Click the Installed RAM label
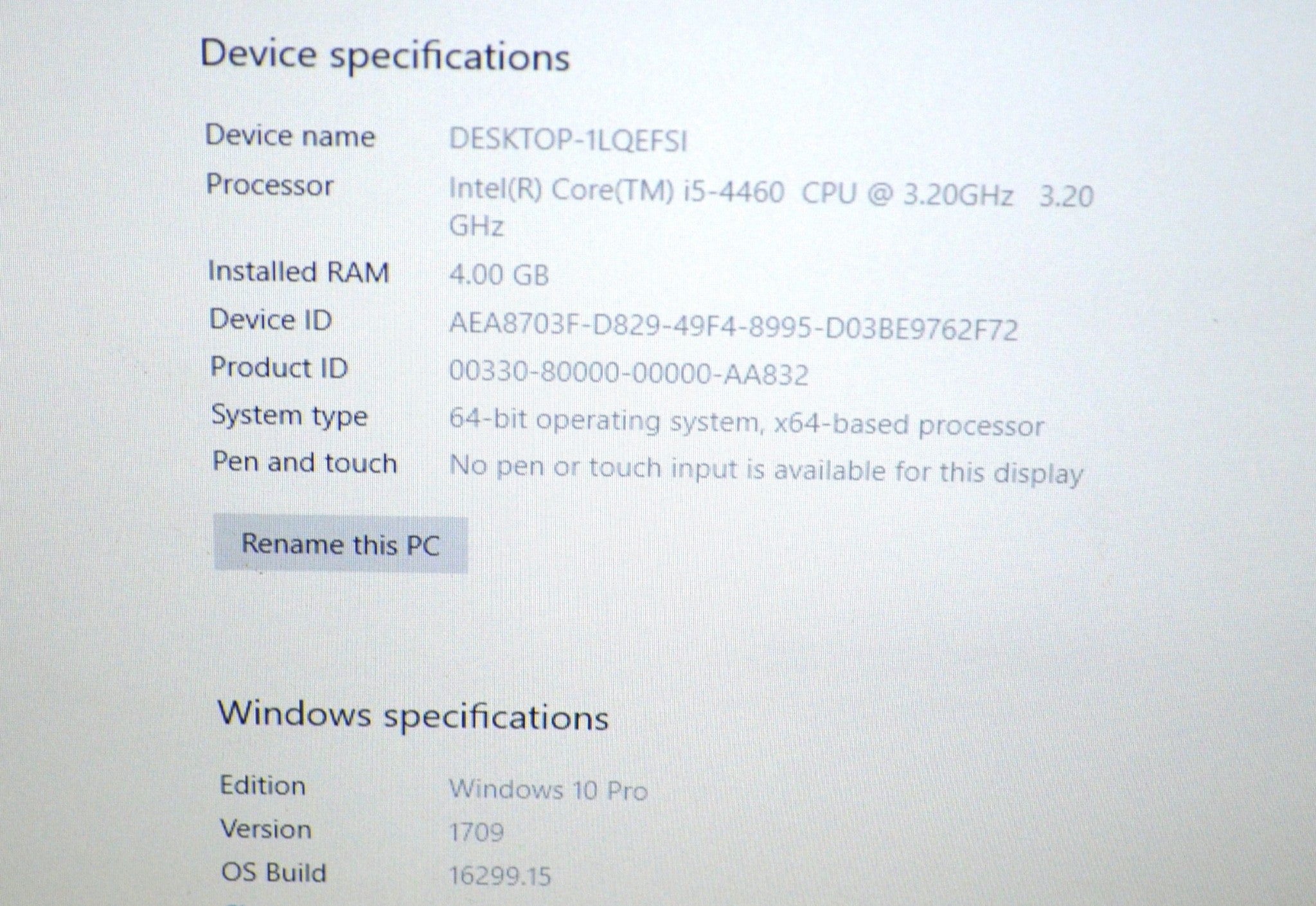The image size is (1316, 906). (299, 272)
